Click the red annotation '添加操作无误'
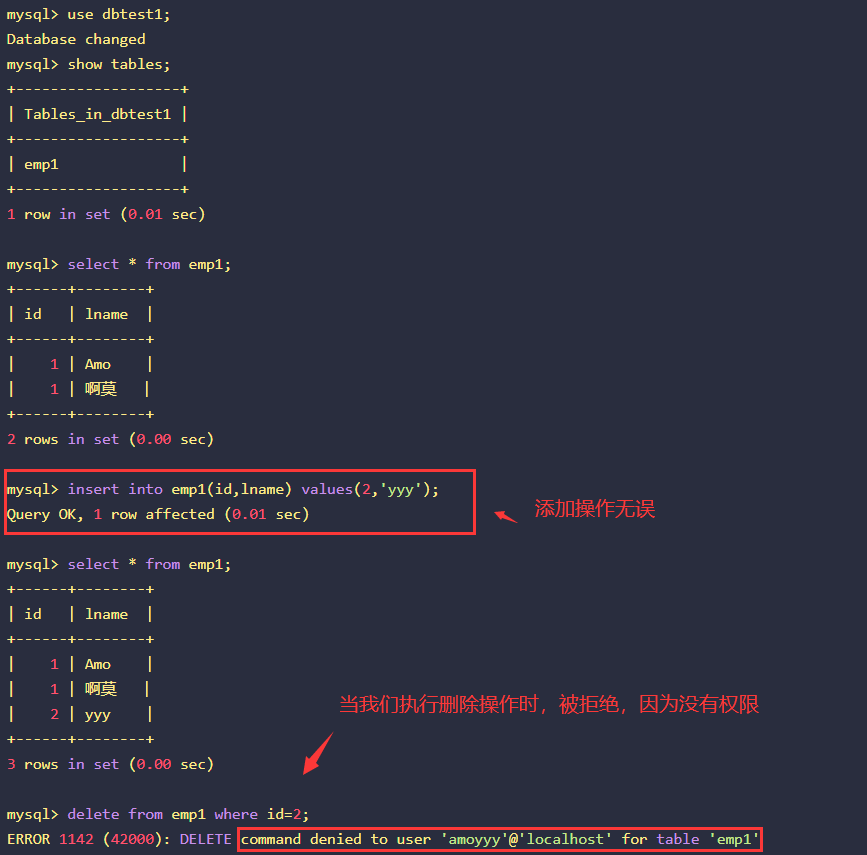This screenshot has width=867, height=855. [x=594, y=509]
